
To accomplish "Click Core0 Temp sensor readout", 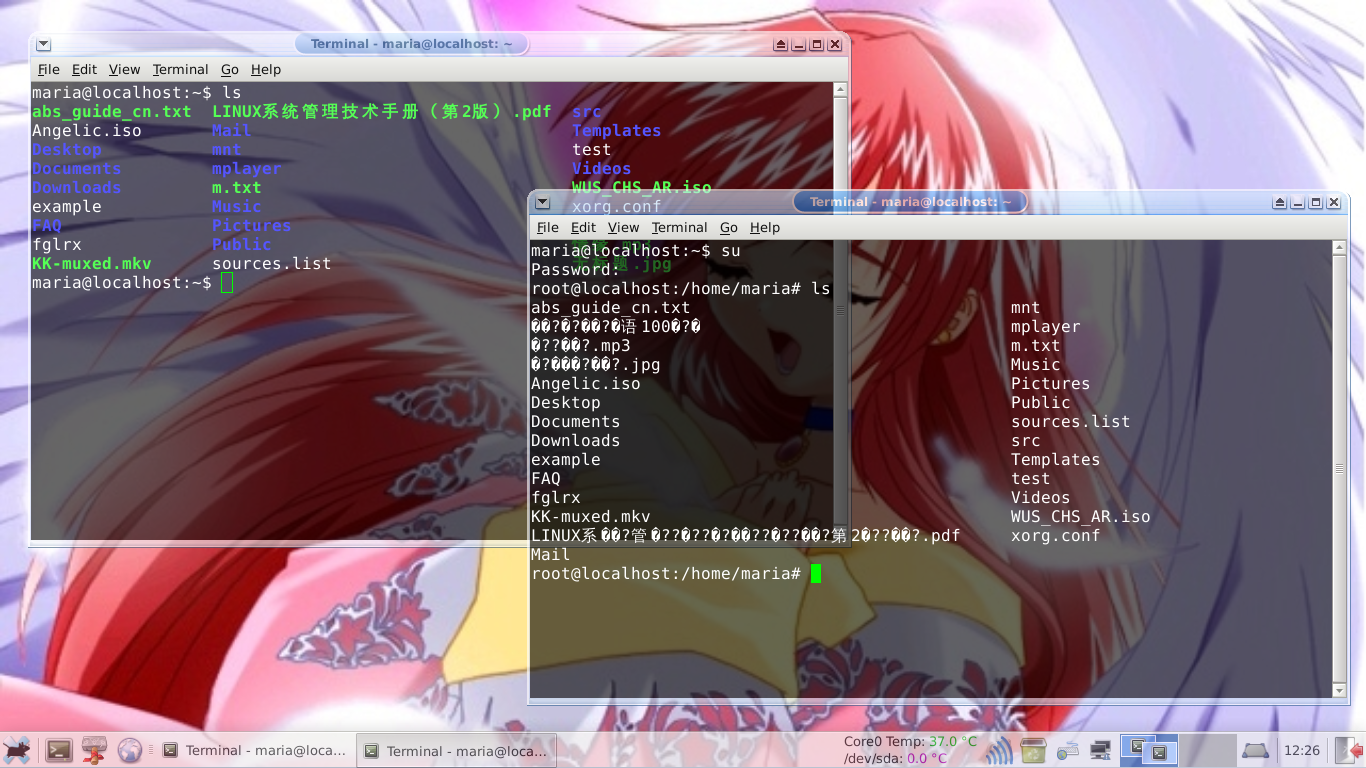I will pos(910,742).
